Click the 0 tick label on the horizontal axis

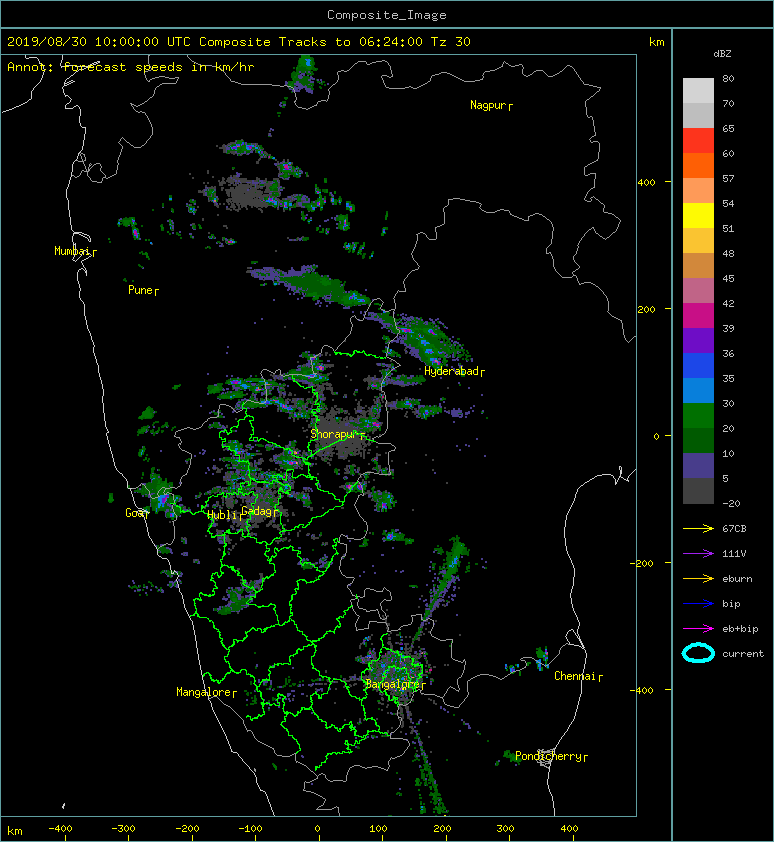317,829
